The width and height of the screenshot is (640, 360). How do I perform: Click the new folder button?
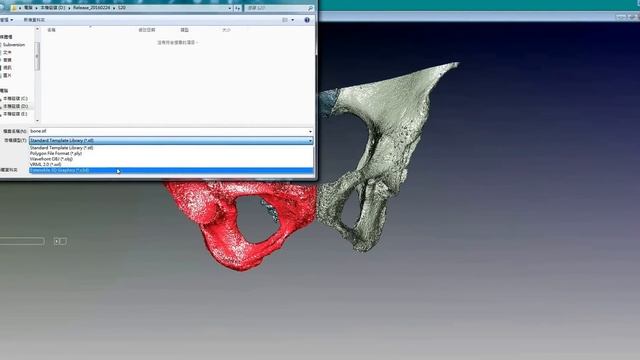pos(34,20)
